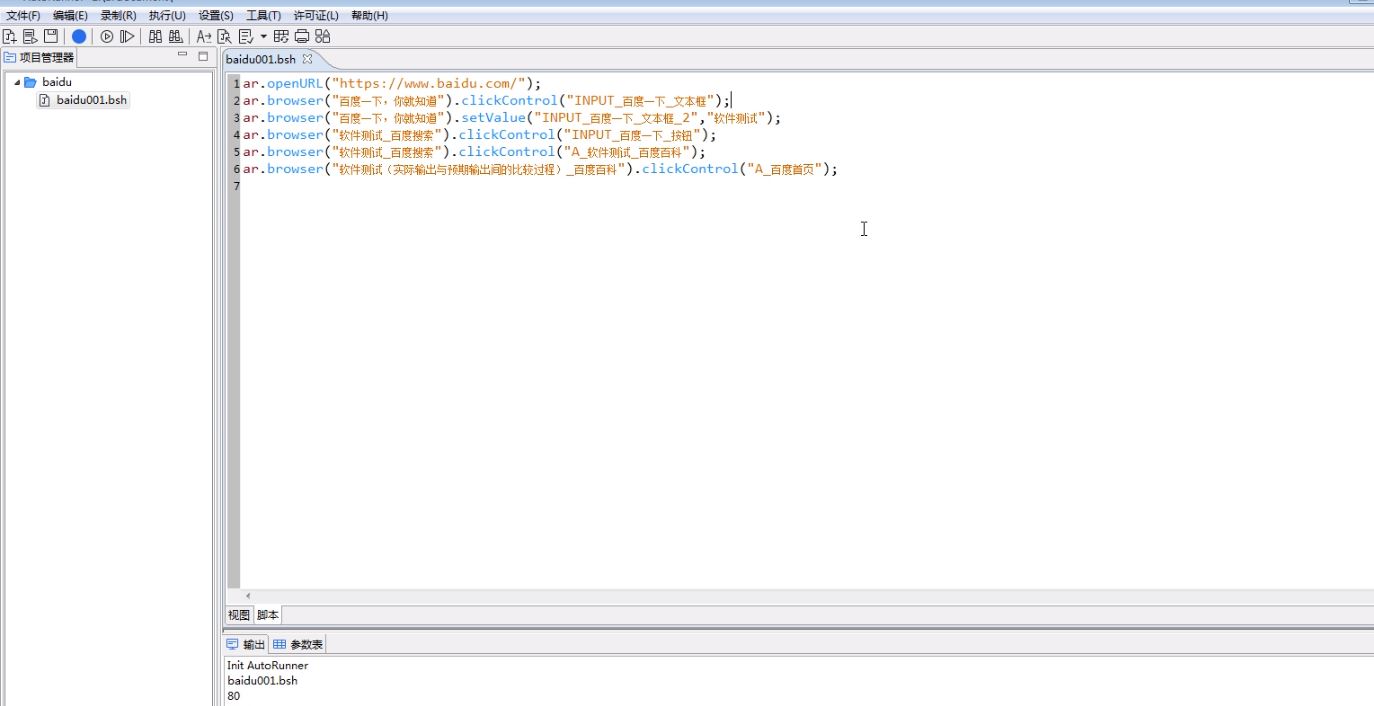1374x706 pixels.
Task: Click the new script file icon
Action: [x=10, y=36]
